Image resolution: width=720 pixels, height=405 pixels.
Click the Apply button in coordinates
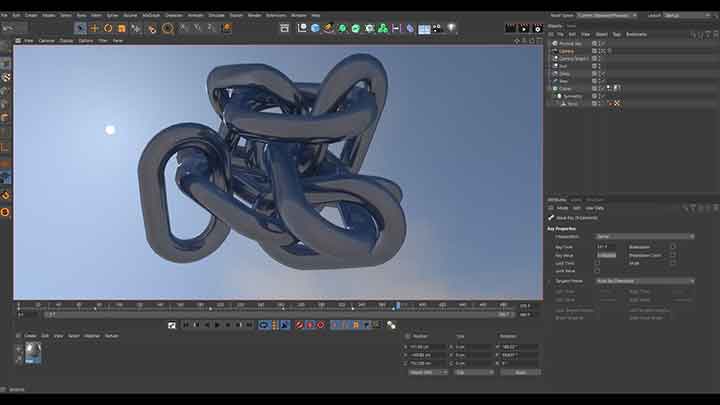(x=520, y=372)
